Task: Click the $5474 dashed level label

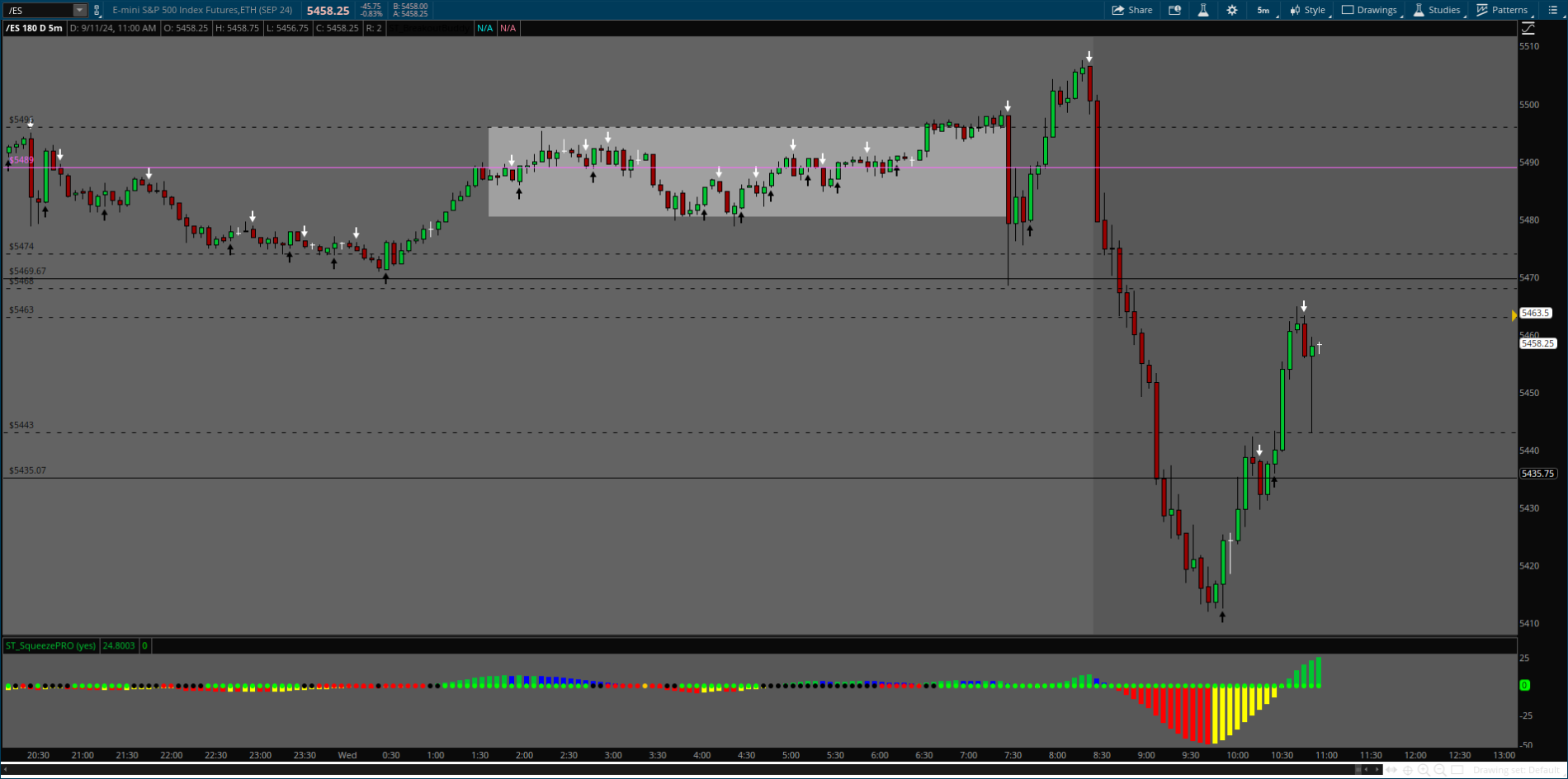Action: 21,246
